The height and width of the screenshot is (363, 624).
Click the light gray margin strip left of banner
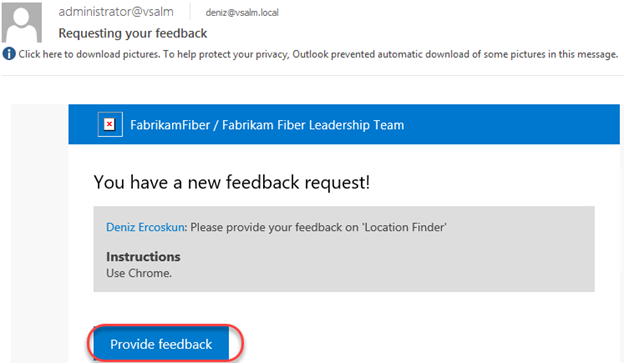point(39,233)
